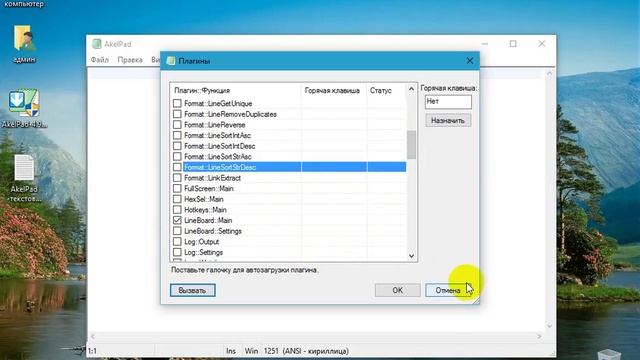The height and width of the screenshot is (360, 640).
Task: Click the Горячая клавиша column header
Action: [334, 90]
